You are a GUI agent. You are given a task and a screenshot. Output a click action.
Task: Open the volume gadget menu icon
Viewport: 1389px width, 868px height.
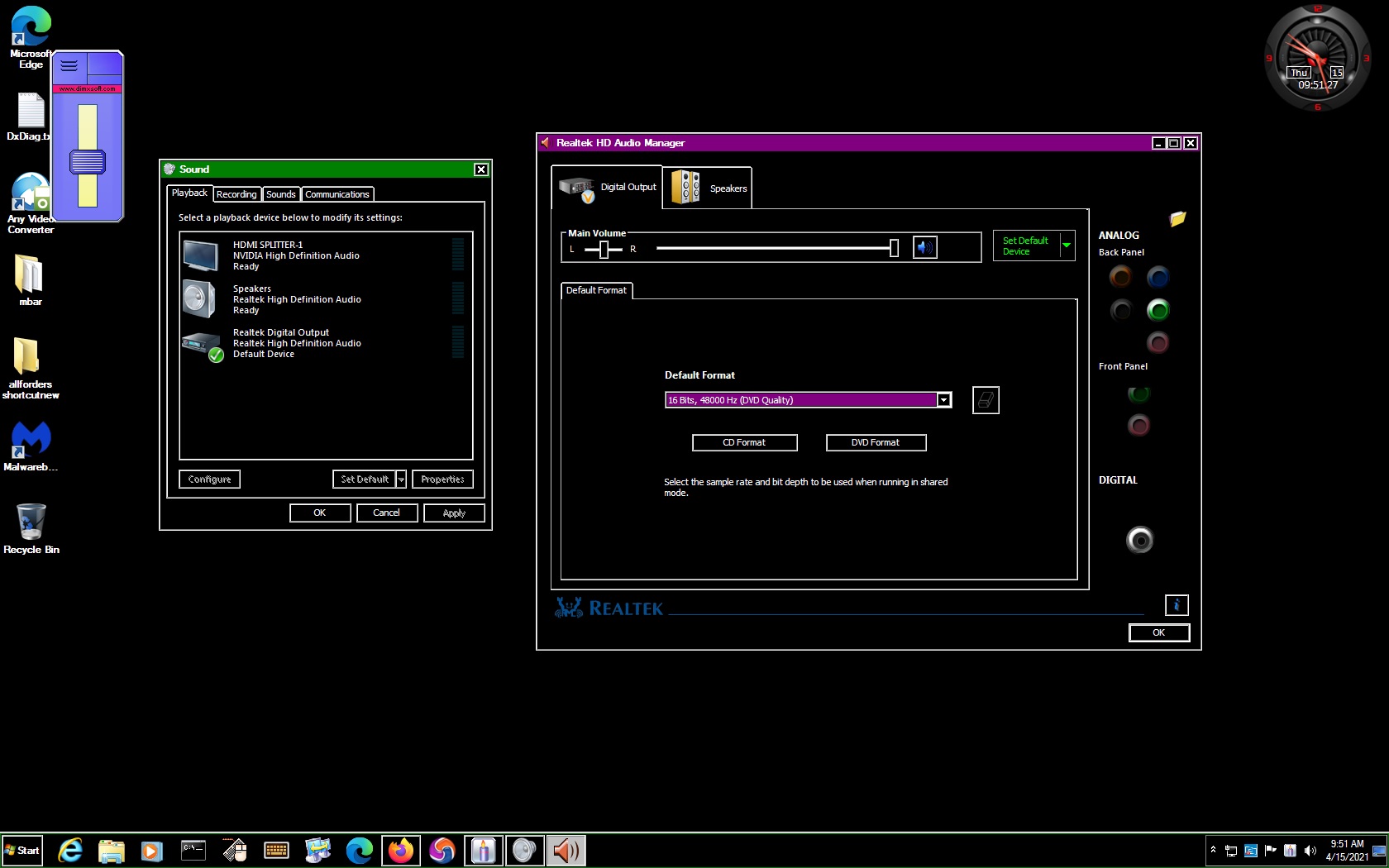pyautogui.click(x=69, y=65)
